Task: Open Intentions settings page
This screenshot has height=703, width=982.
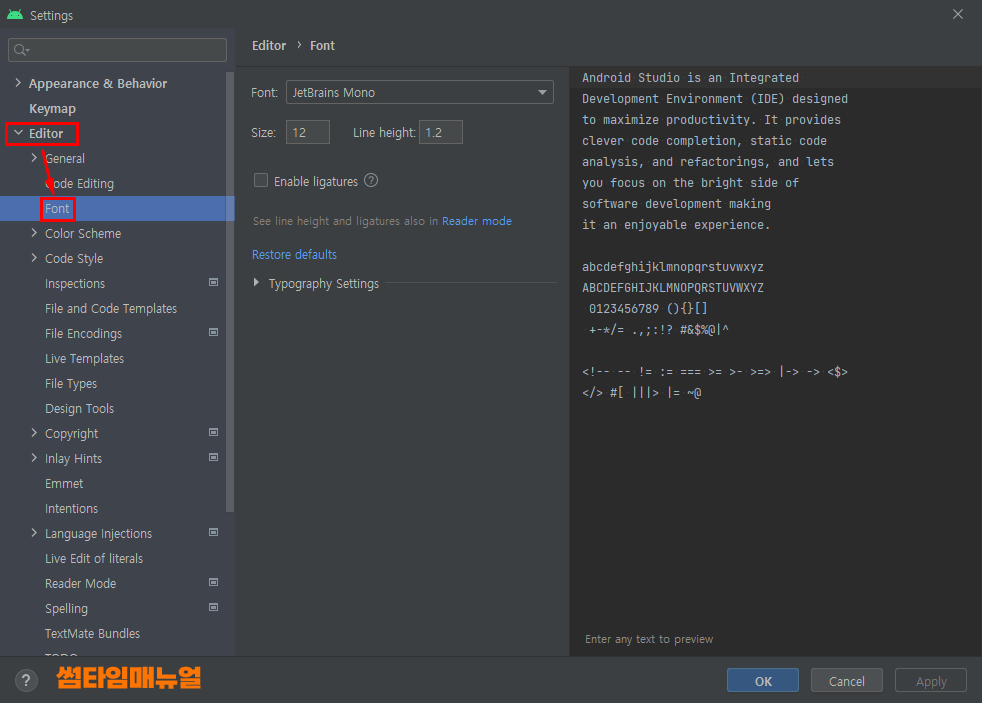Action: [71, 509]
